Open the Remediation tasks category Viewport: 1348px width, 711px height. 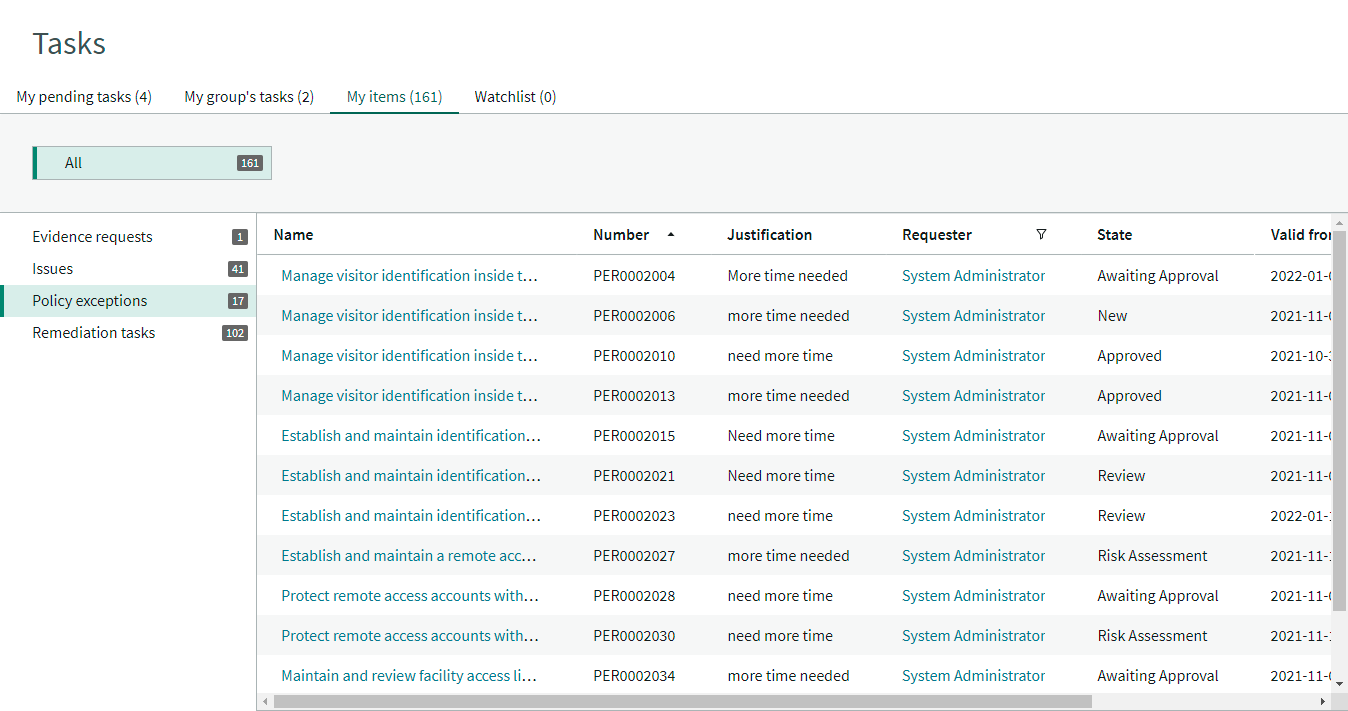coord(94,332)
